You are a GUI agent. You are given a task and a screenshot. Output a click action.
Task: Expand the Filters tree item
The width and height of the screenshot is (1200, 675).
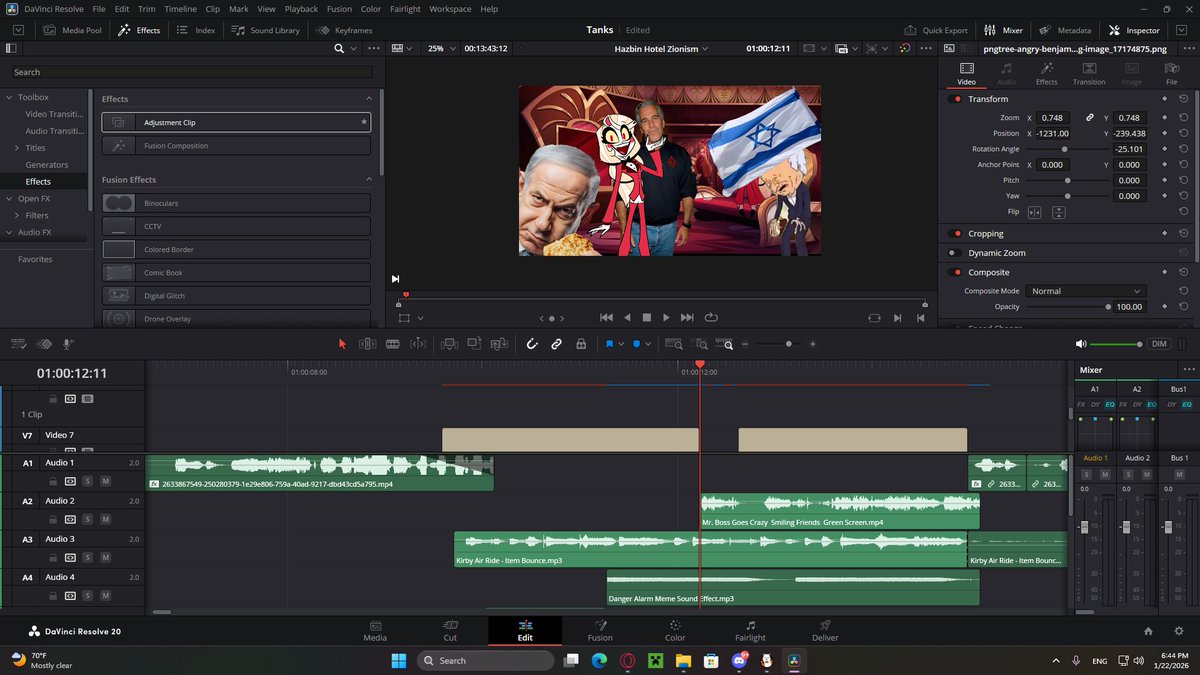pos(16,215)
